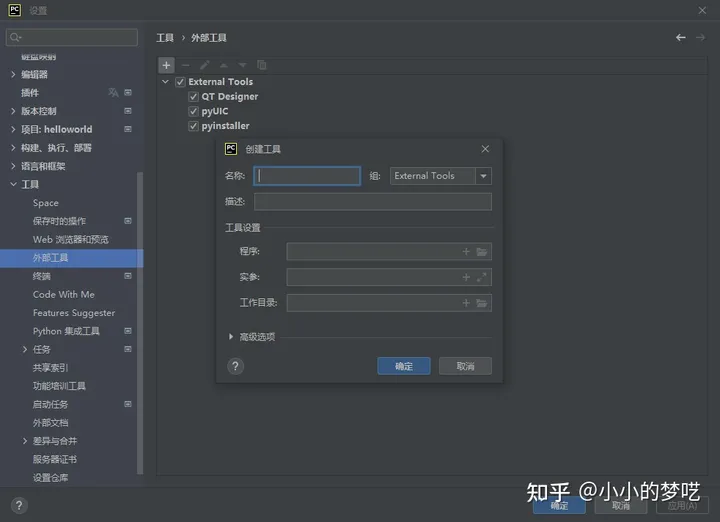Click project-level icon beside 插件
The image size is (720, 522).
(x=128, y=93)
